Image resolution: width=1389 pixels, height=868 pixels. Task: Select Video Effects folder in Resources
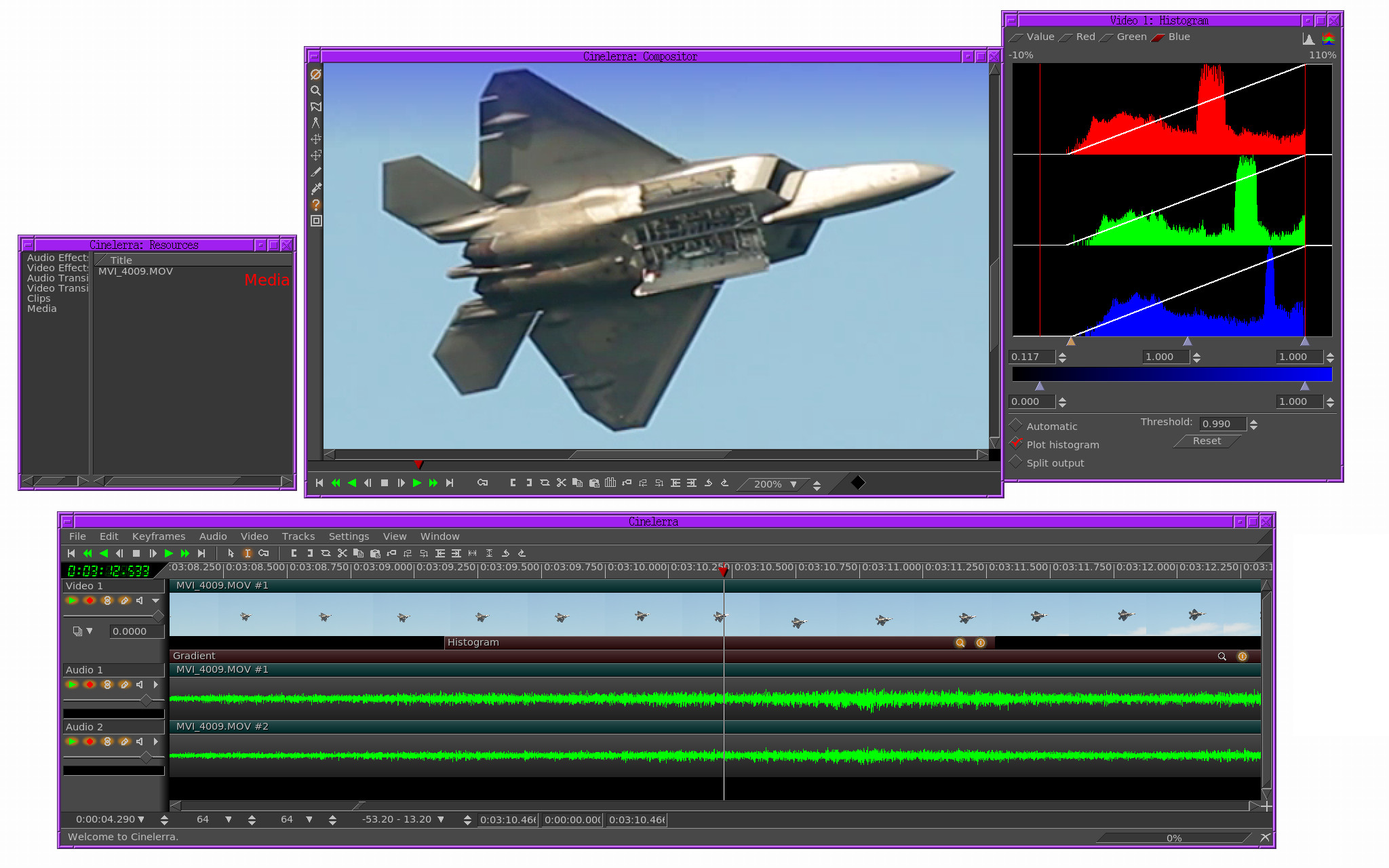click(57, 268)
